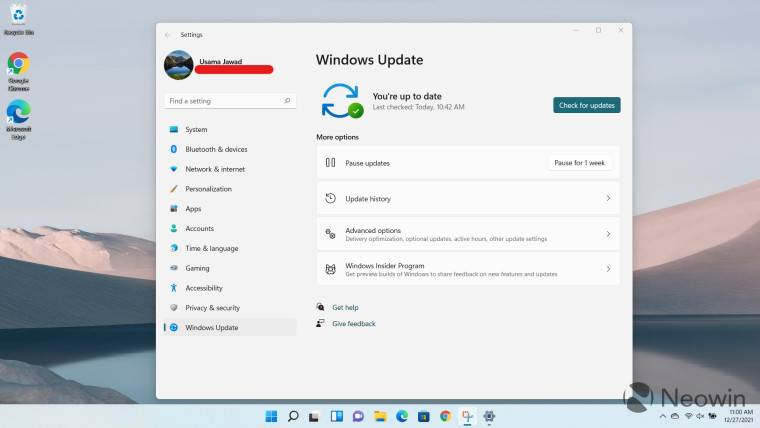Click Pause for 1 week button

(579, 163)
